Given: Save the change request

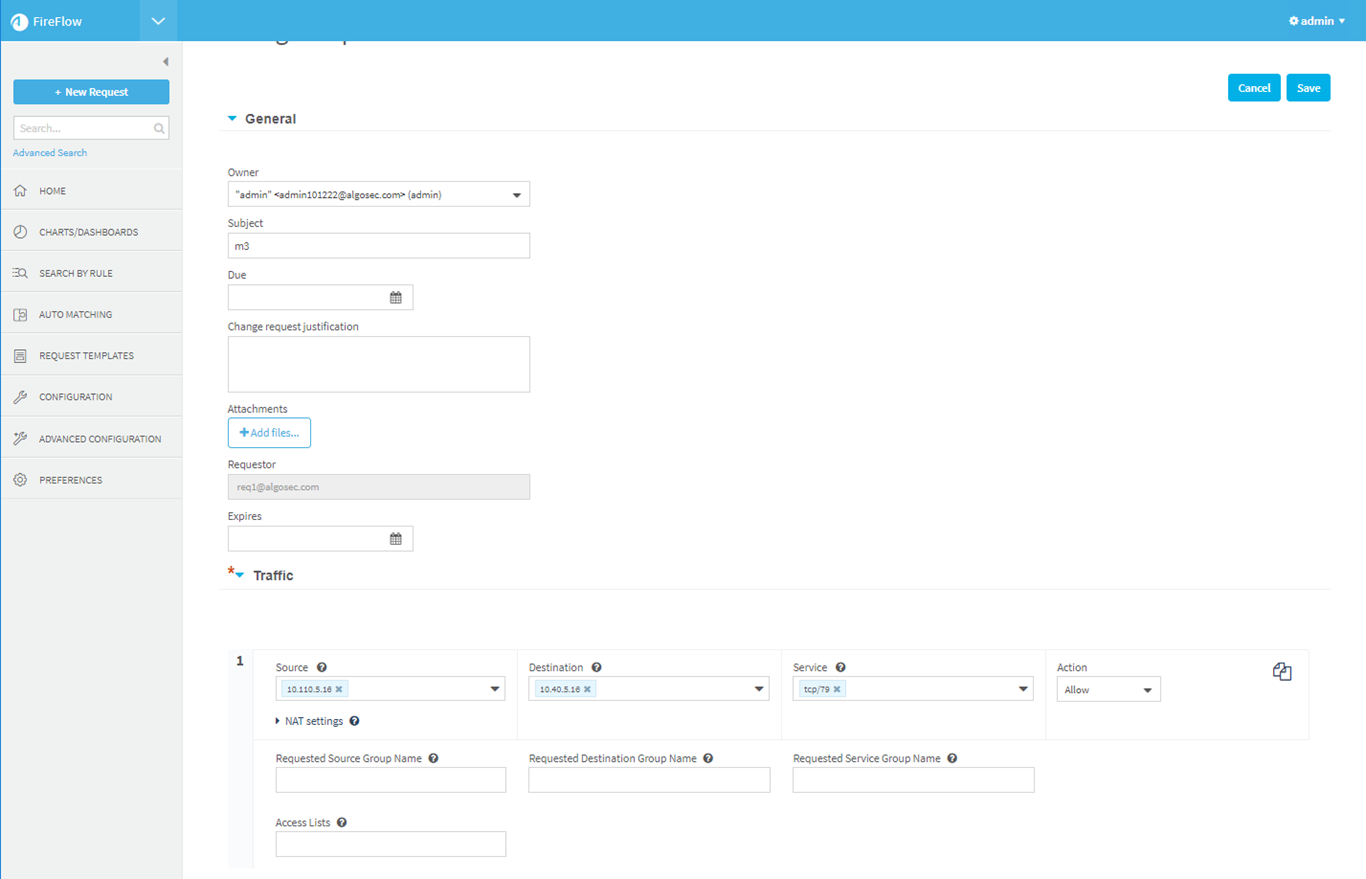Looking at the screenshot, I should click(x=1308, y=88).
